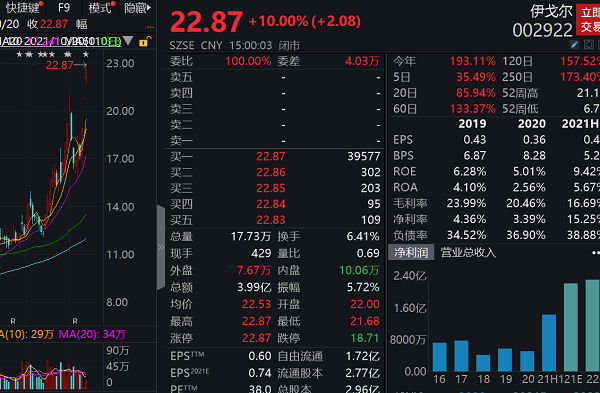Select the 买五 price 22.83
The height and width of the screenshot is (393, 600).
(x=271, y=220)
